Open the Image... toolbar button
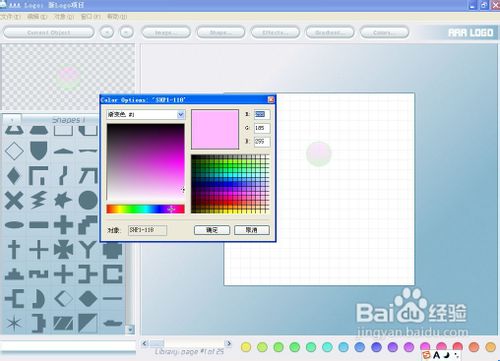The height and width of the screenshot is (361, 500). click(x=166, y=32)
